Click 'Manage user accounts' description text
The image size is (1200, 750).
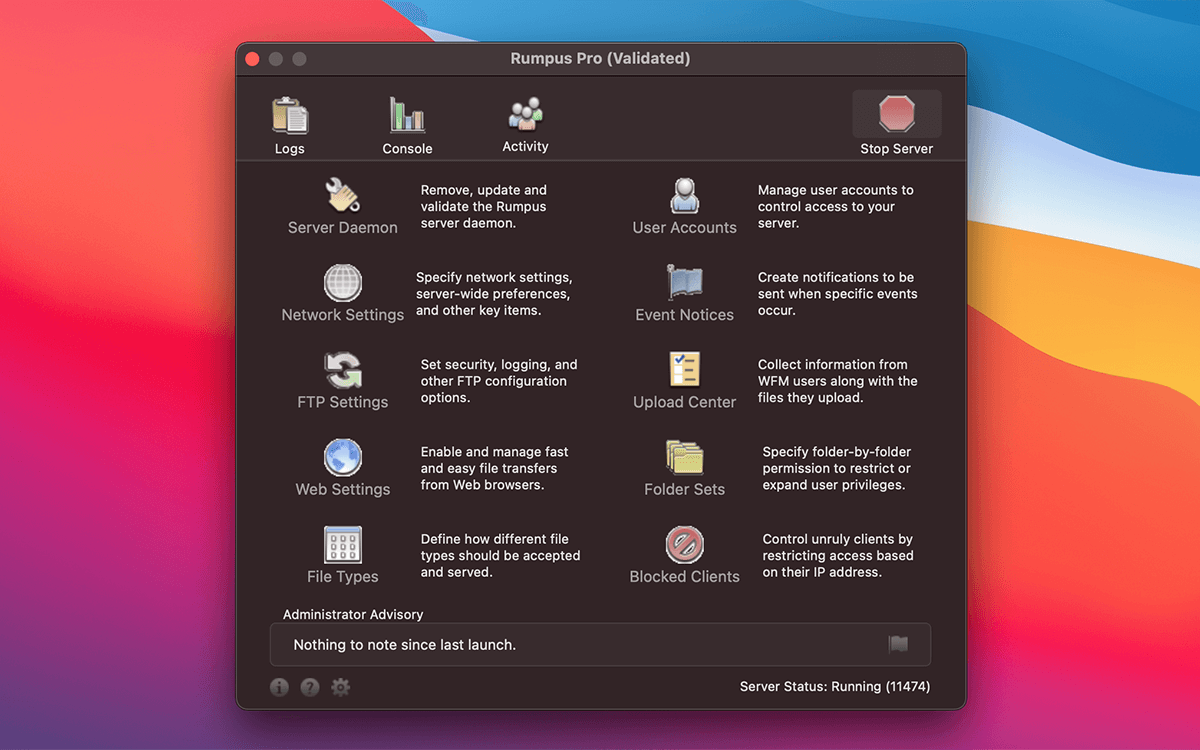click(x=836, y=207)
